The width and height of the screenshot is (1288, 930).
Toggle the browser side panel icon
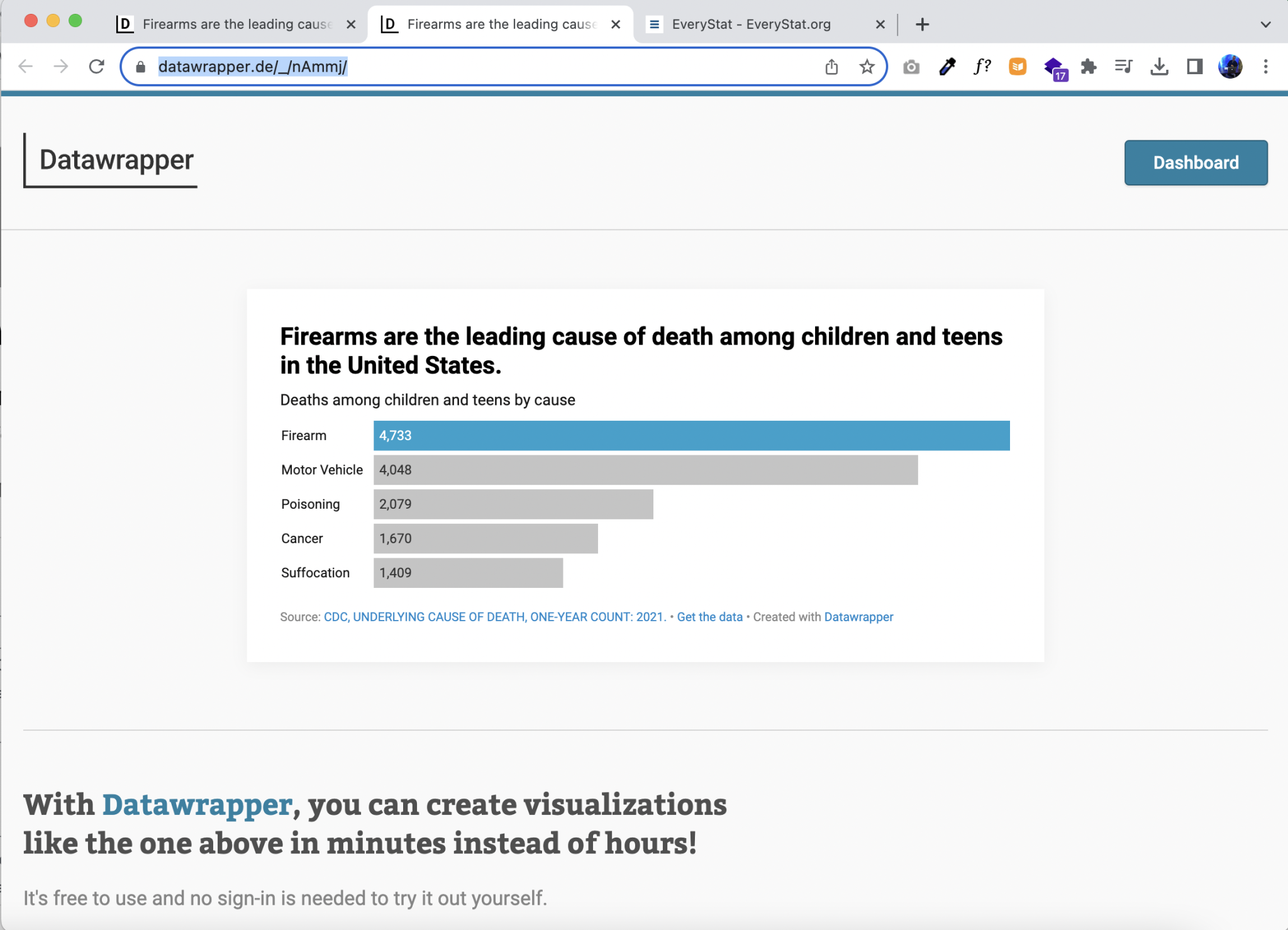[x=1194, y=67]
